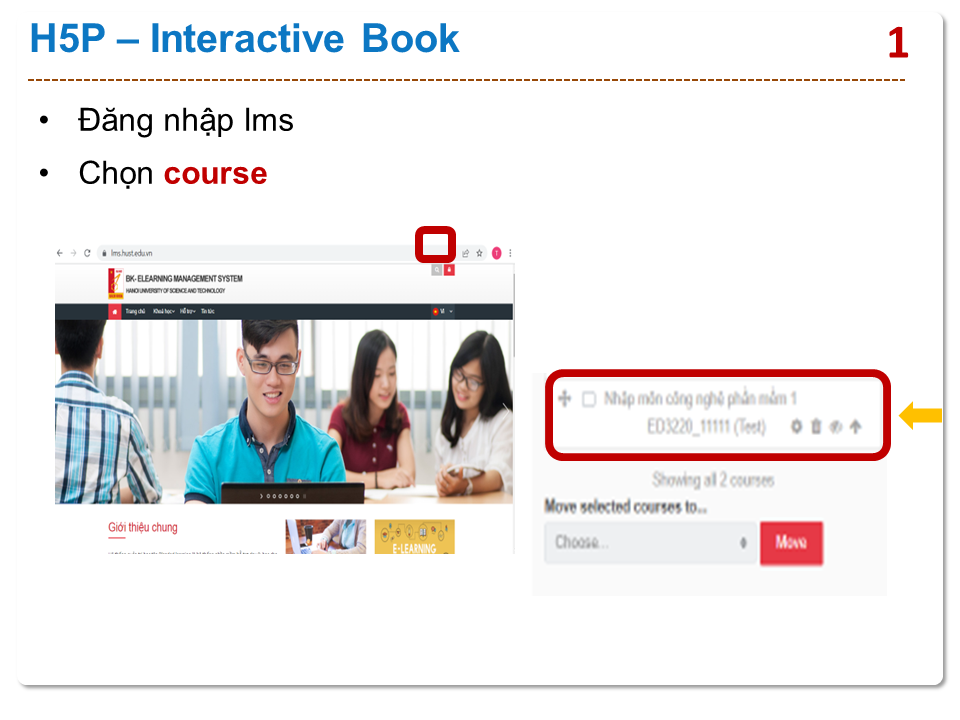Click the grey search icon in LMS header
The height and width of the screenshot is (720, 960).
click(x=437, y=270)
